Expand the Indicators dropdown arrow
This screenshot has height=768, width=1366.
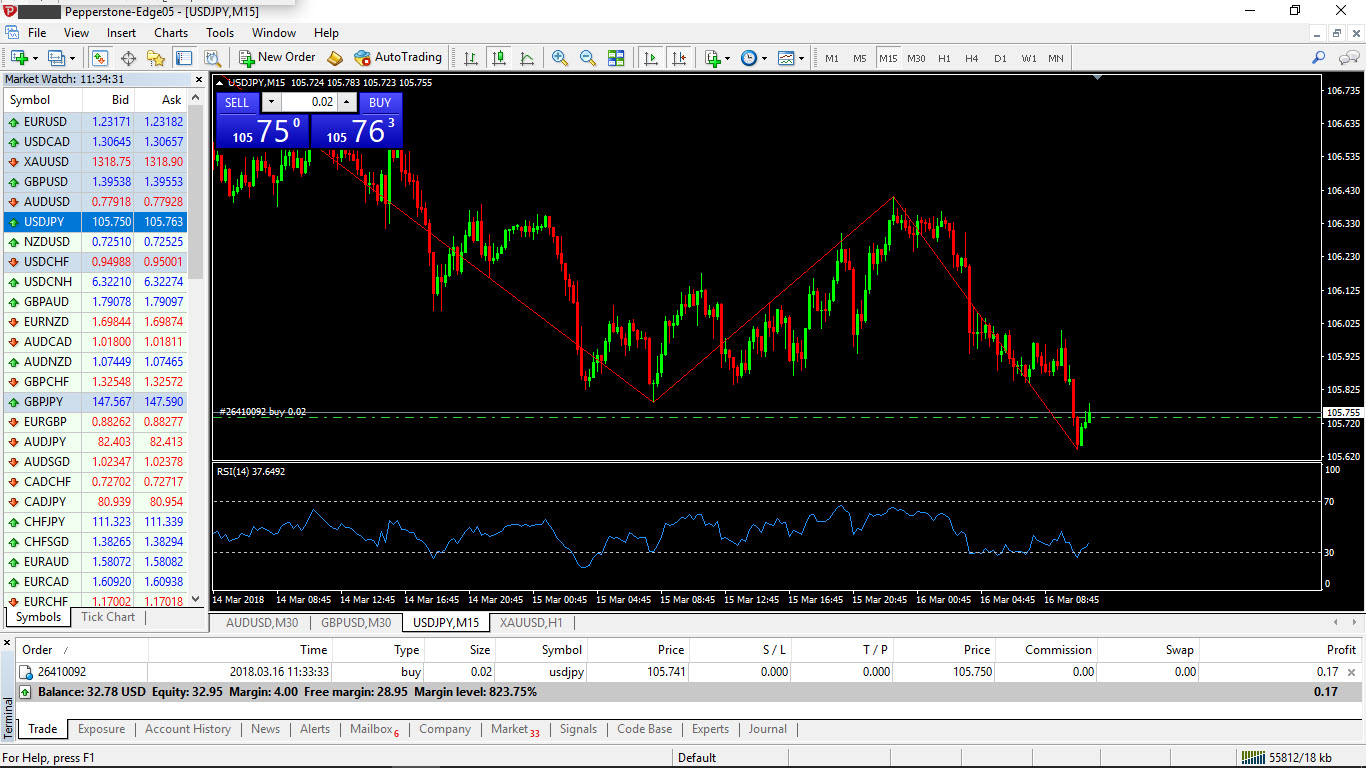coord(727,58)
